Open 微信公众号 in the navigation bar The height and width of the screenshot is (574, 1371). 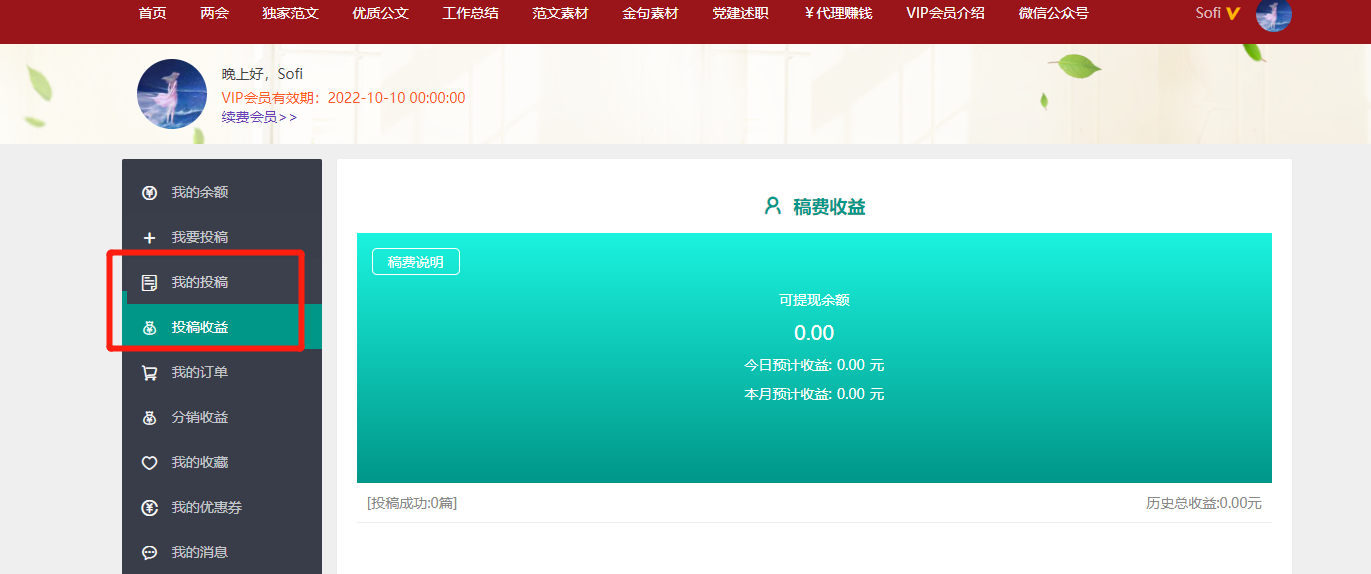click(x=1053, y=14)
